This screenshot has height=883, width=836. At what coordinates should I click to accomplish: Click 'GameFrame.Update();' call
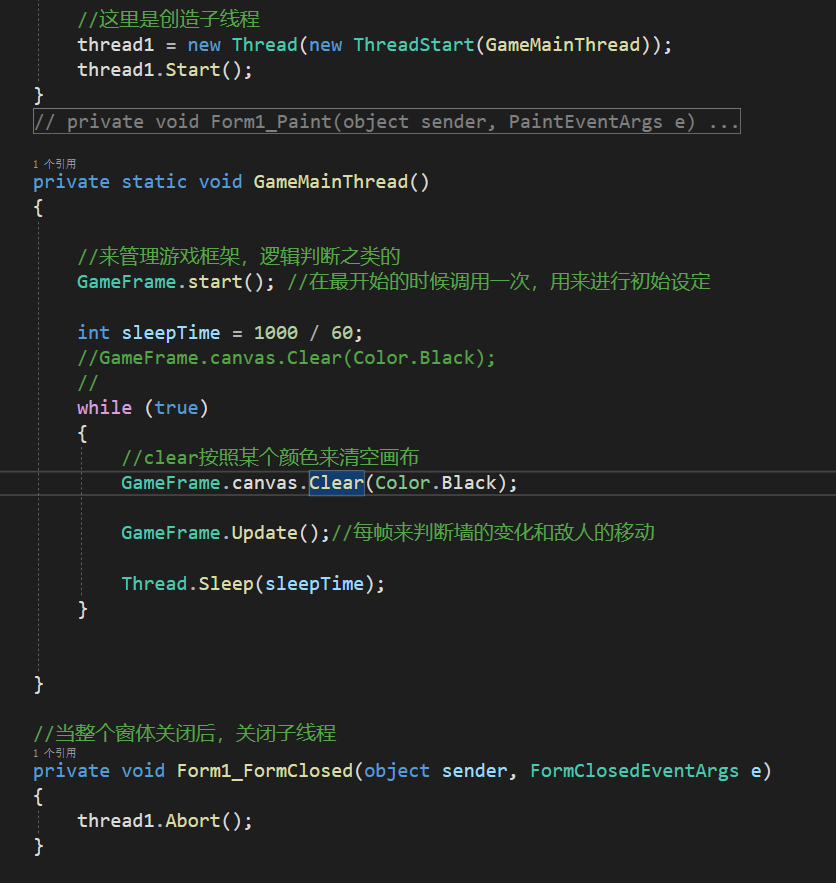[225, 532]
